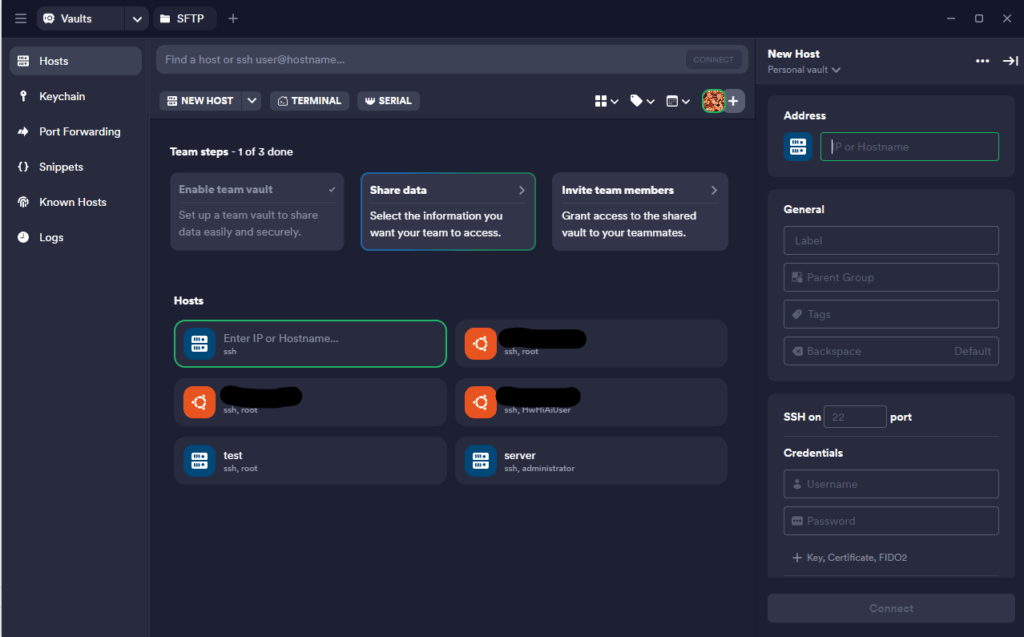Click the address host icon in panel
1024x637 pixels.
point(798,147)
